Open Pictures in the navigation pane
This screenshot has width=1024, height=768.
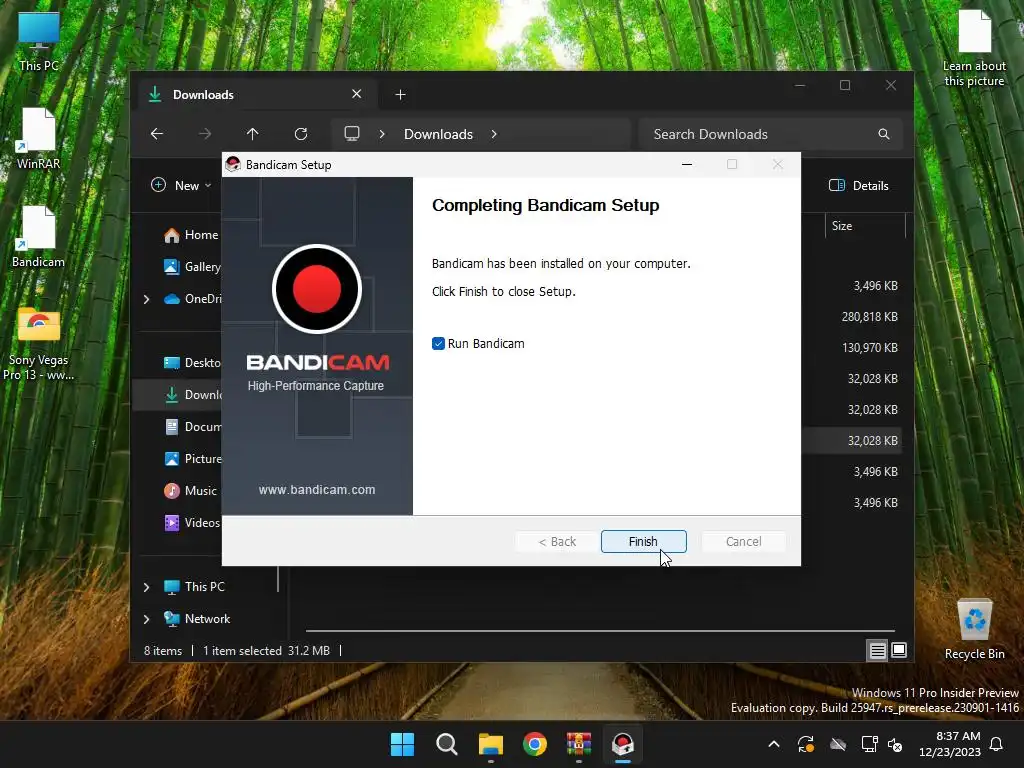click(x=193, y=459)
